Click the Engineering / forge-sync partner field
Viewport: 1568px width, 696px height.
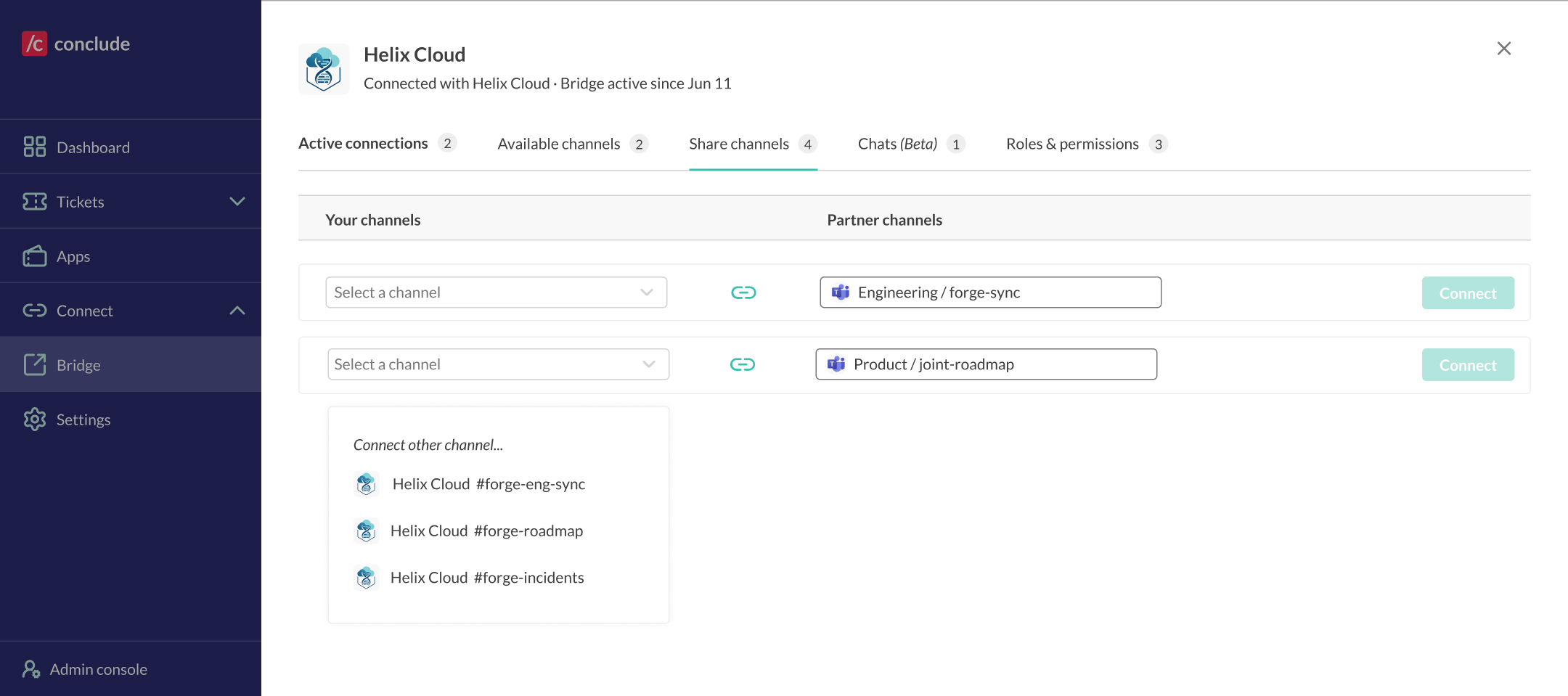click(x=991, y=292)
